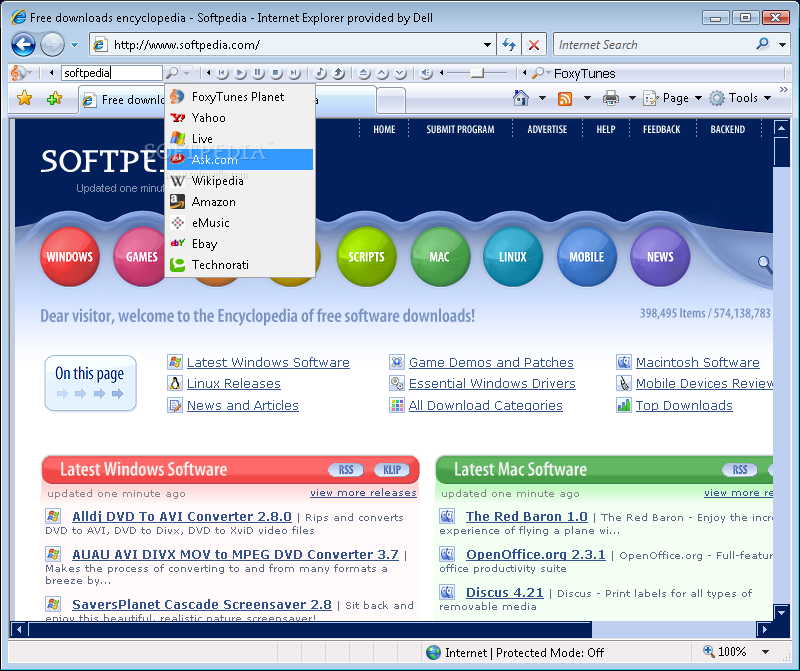Click the RSS feeds icon
Viewport: 800px width, 671px height.
click(x=565, y=98)
